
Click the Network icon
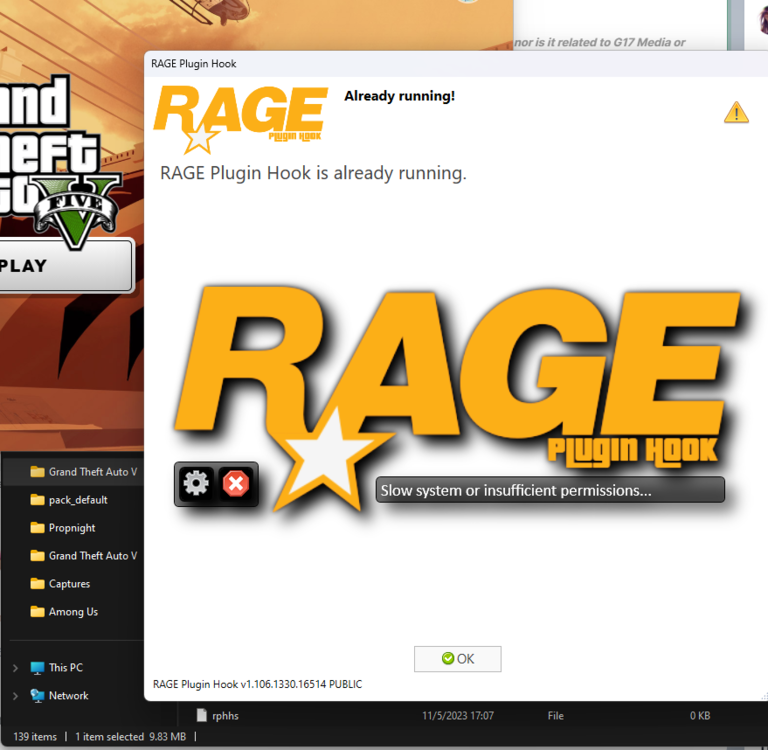[37, 696]
